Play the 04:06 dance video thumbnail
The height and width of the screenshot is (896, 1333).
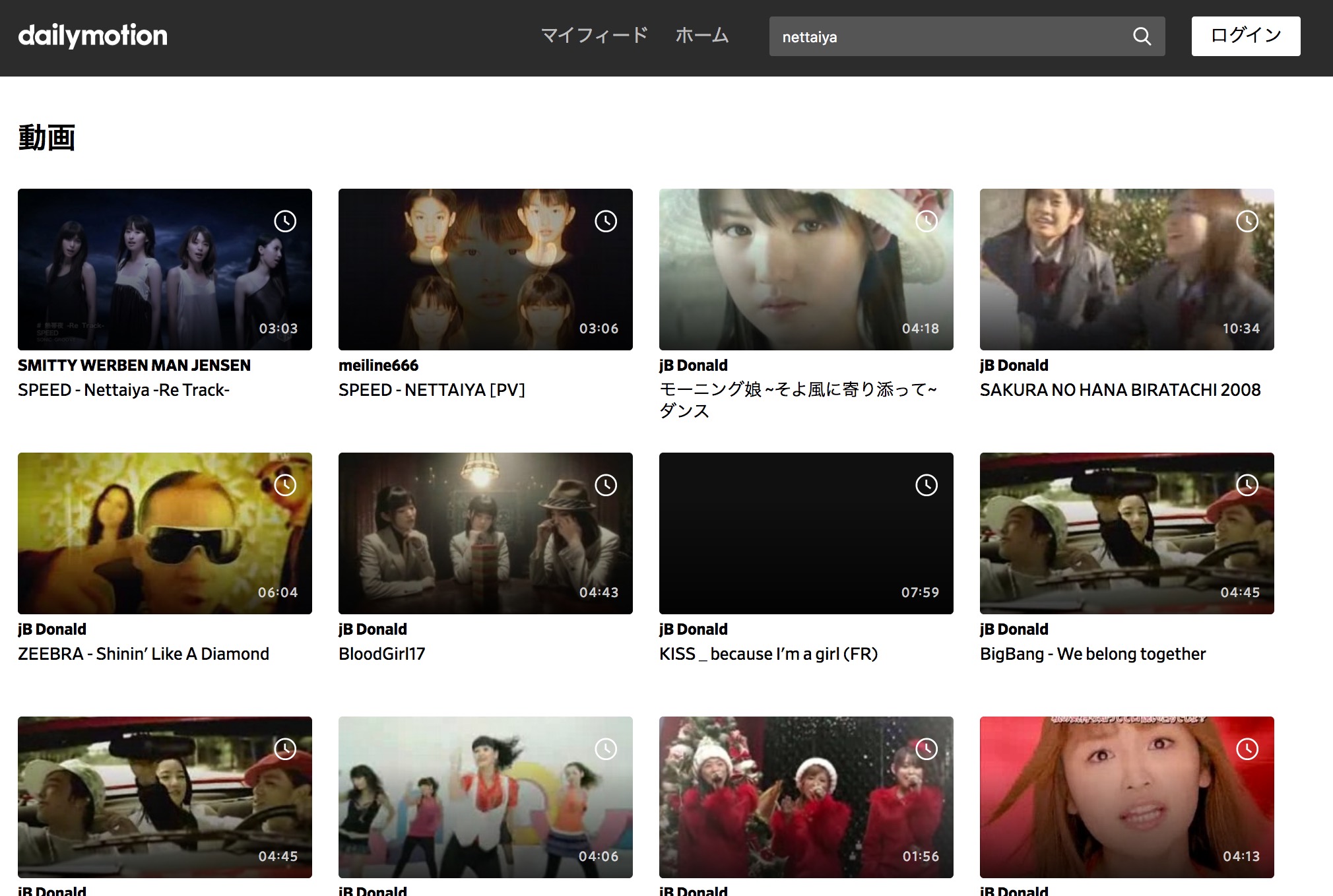486,797
